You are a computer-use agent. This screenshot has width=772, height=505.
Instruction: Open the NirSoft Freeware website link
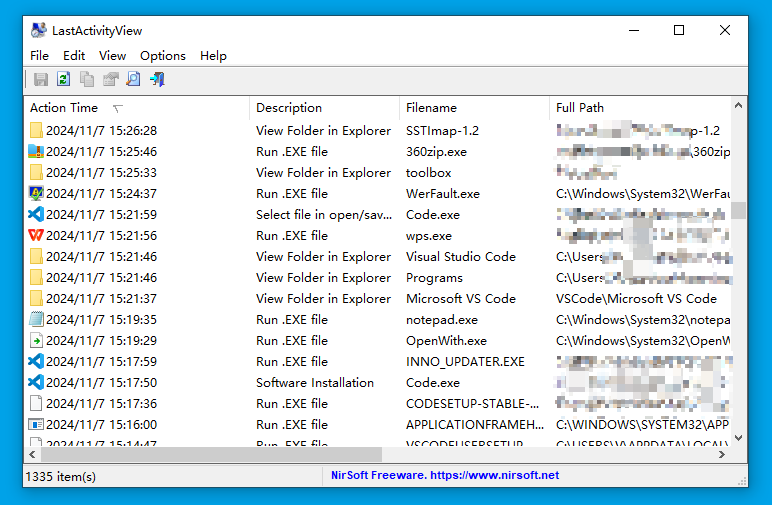tap(445, 475)
